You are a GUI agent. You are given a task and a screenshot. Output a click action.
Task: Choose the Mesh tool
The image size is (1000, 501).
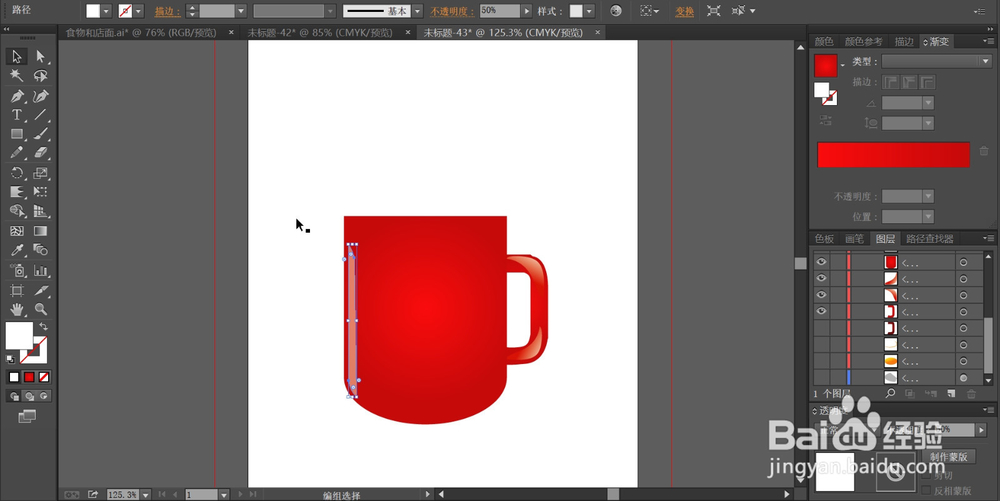click(17, 231)
